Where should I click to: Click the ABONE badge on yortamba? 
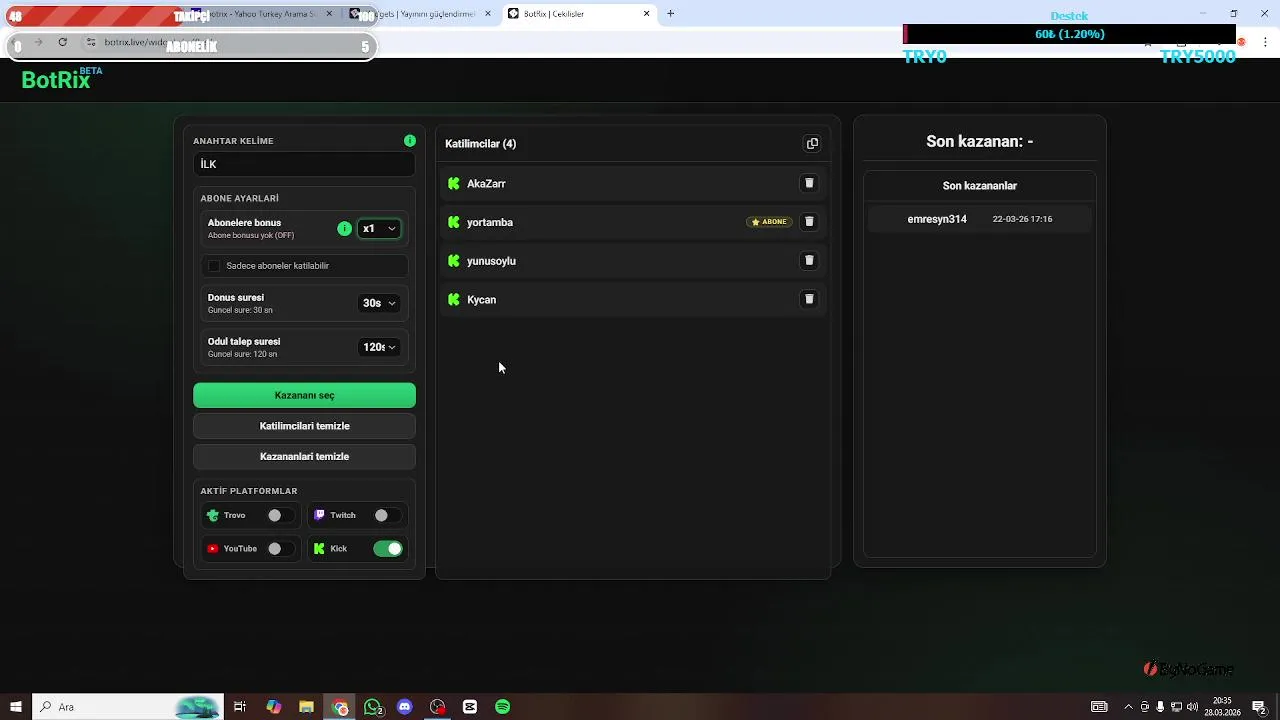pyautogui.click(x=769, y=222)
